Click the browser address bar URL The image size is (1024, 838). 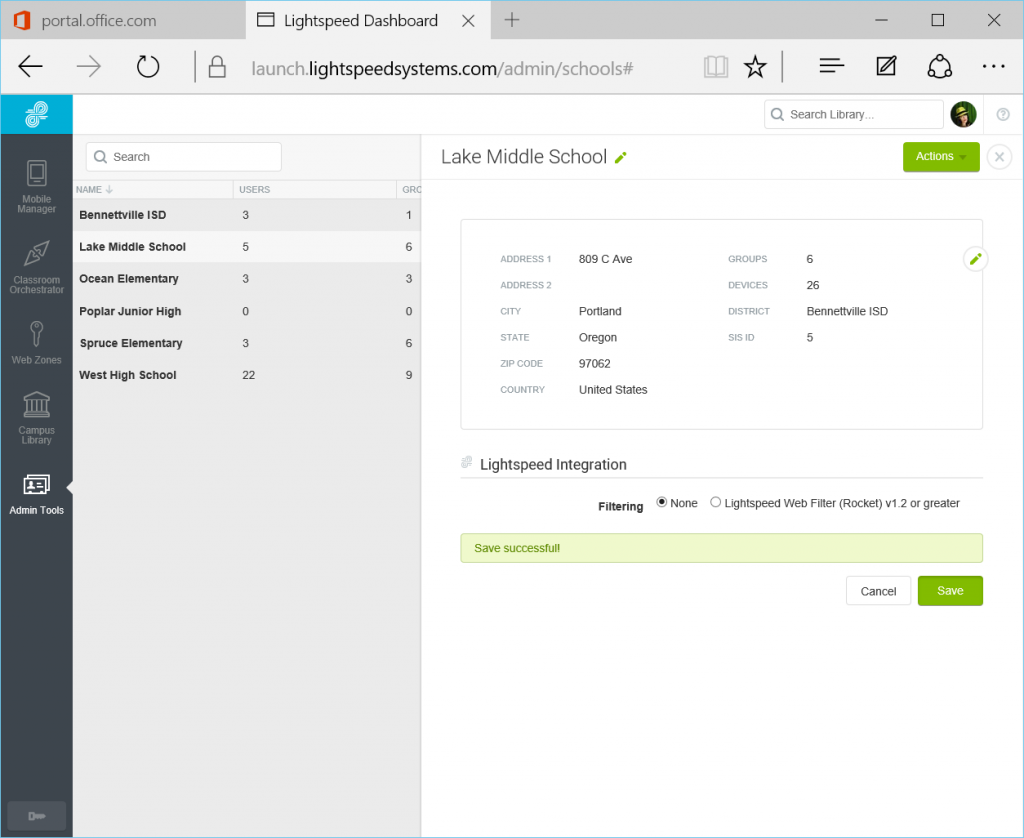(x=442, y=68)
